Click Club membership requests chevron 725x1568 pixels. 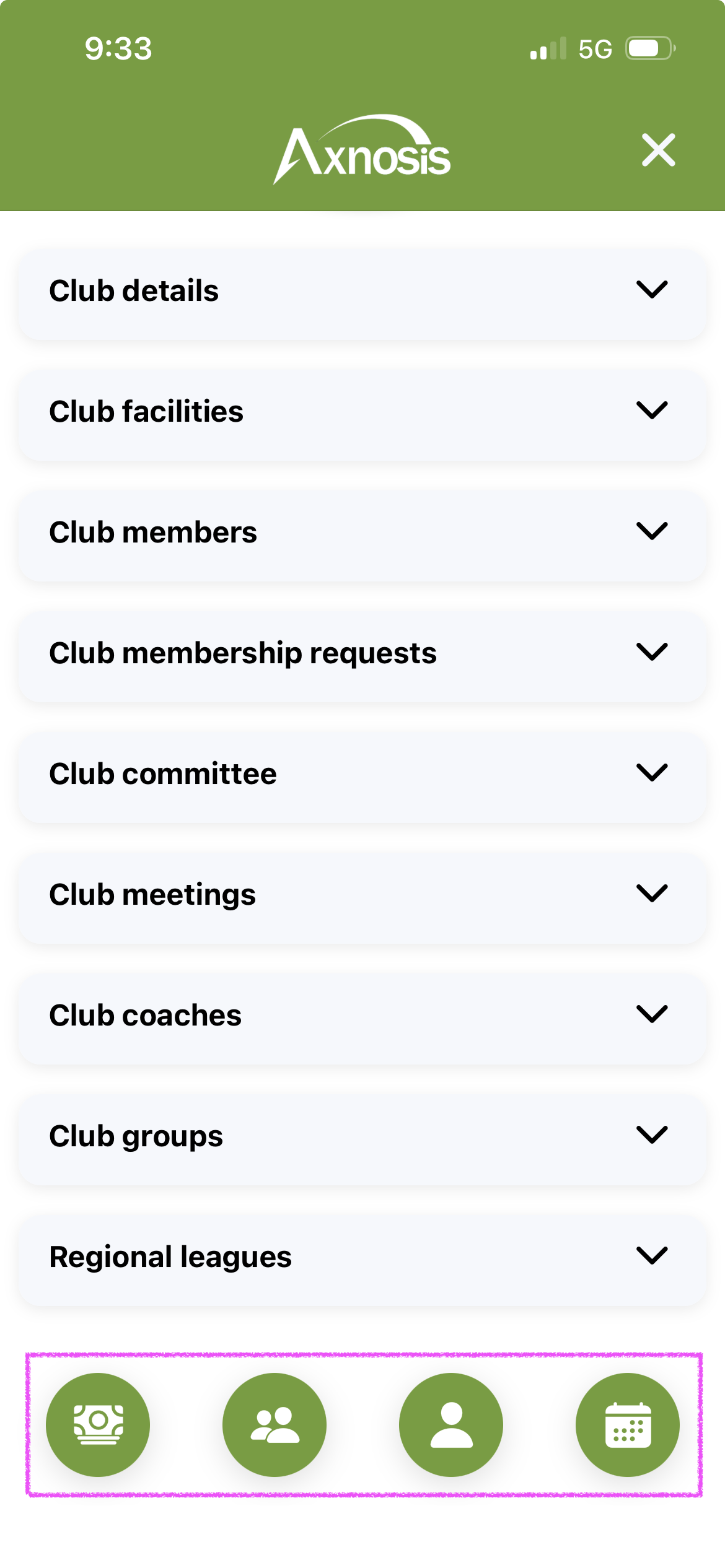652,652
